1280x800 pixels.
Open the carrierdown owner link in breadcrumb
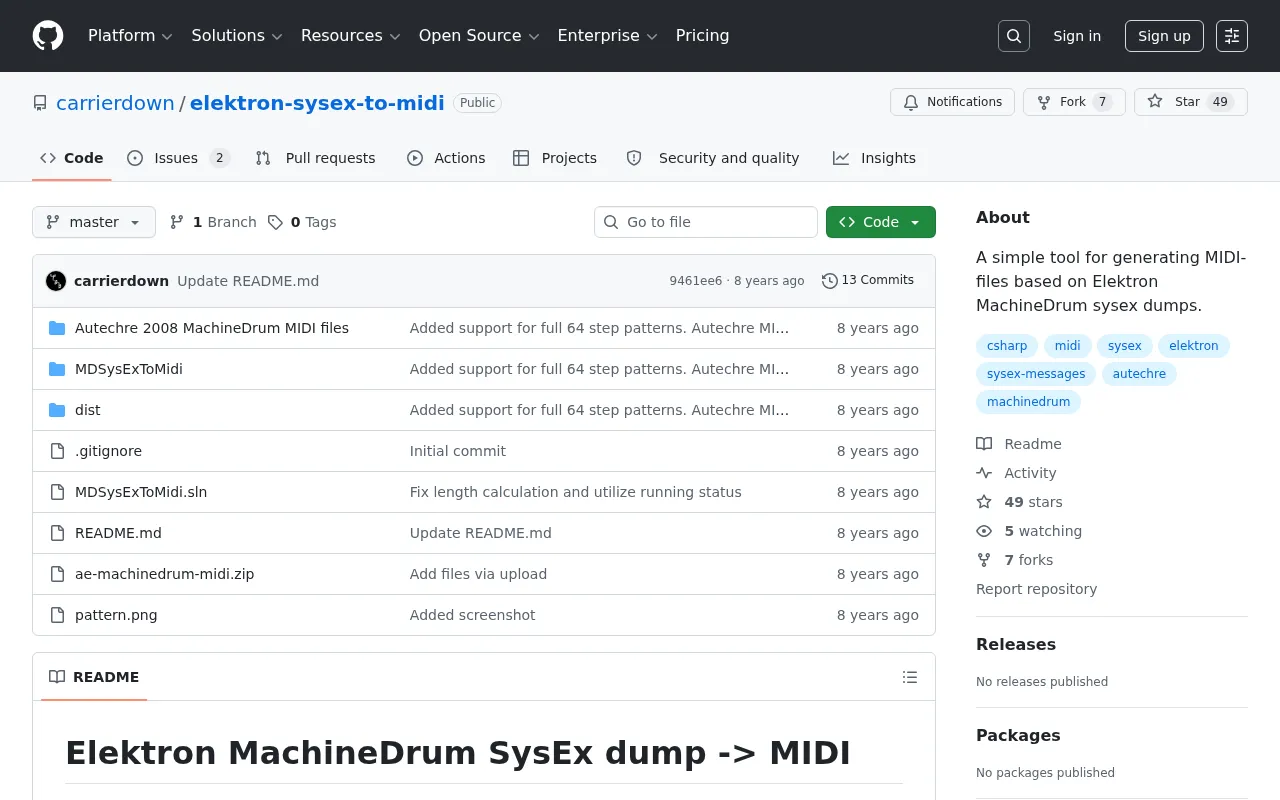115,103
